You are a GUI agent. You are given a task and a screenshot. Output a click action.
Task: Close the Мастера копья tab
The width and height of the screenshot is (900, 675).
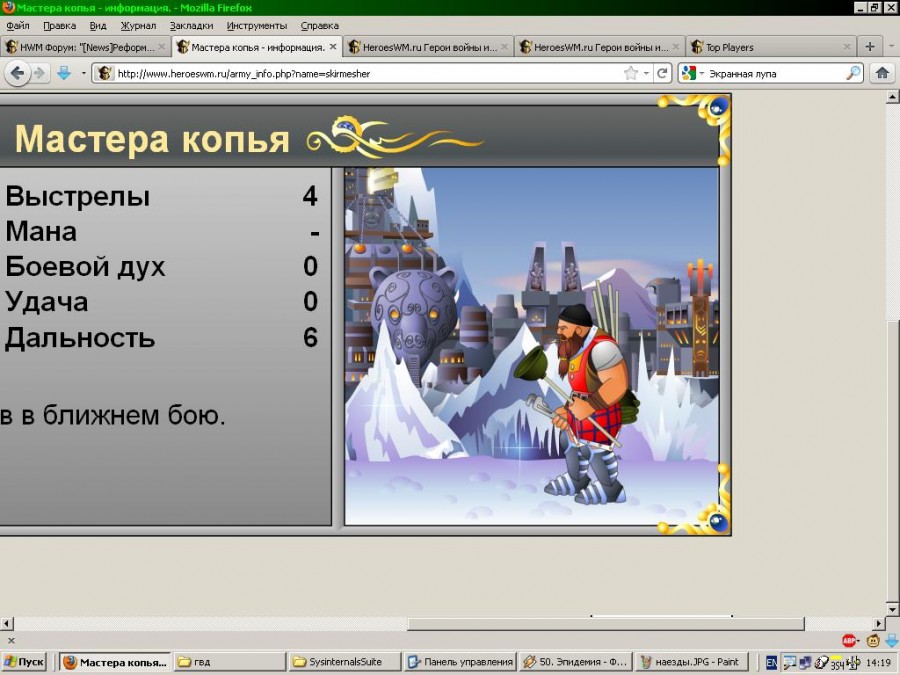(x=333, y=46)
